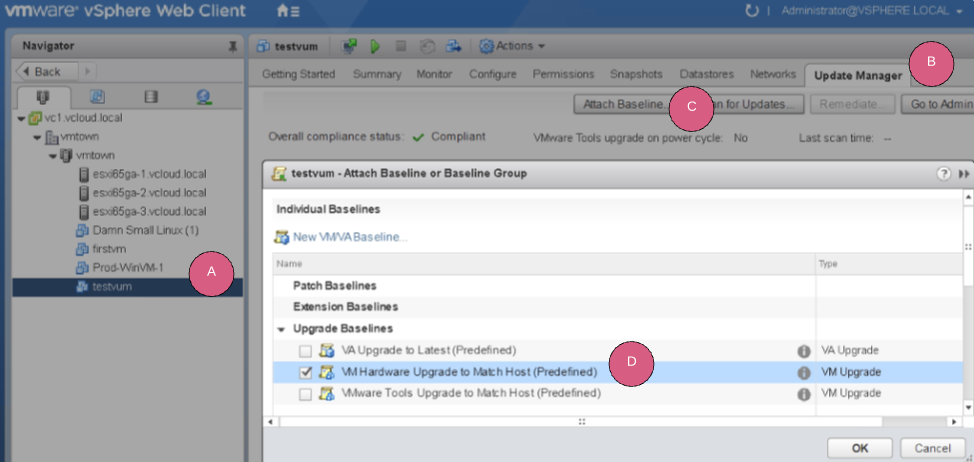The width and height of the screenshot is (974, 462).
Task: Select esxi65ga-2.vcloud.local in the tree
Action: pyautogui.click(x=149, y=192)
